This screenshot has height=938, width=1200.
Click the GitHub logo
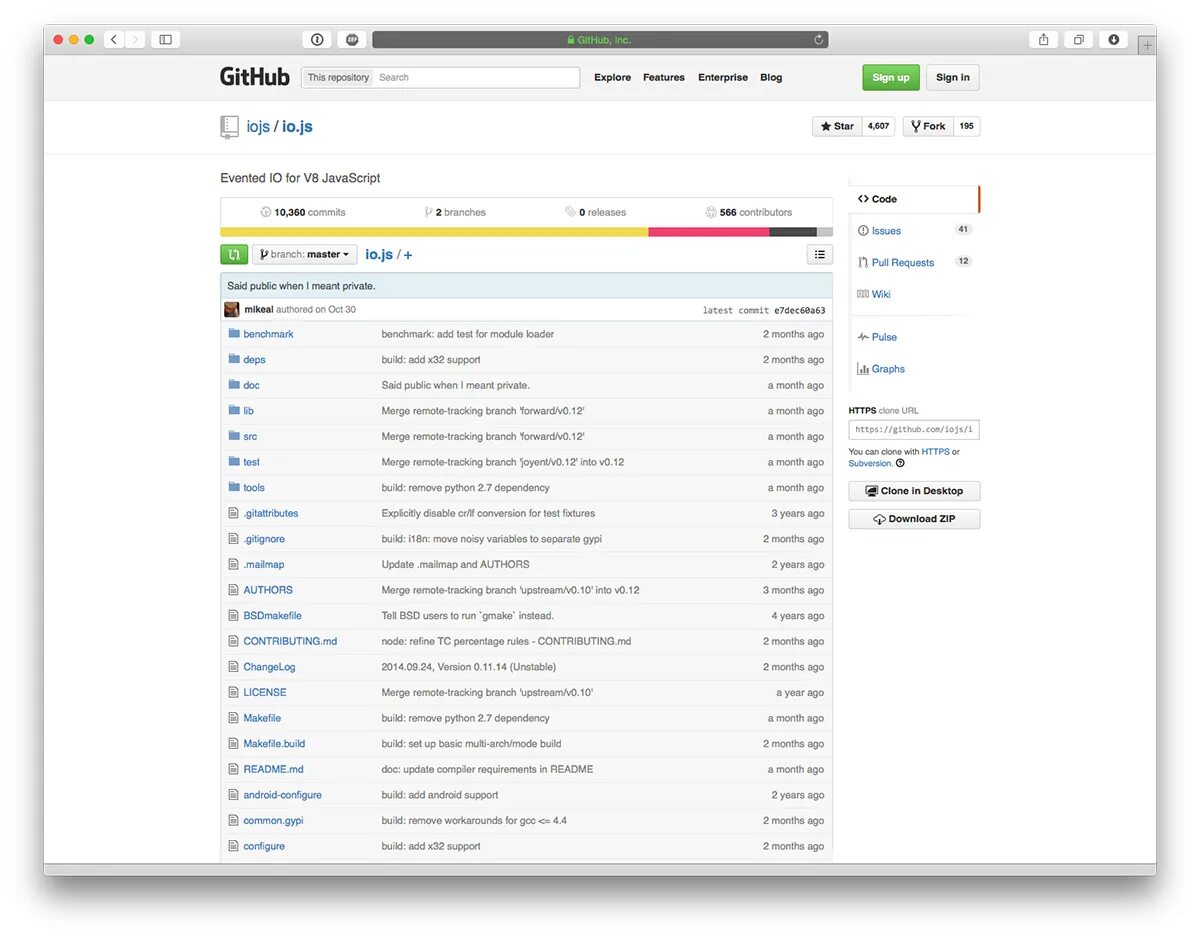255,77
